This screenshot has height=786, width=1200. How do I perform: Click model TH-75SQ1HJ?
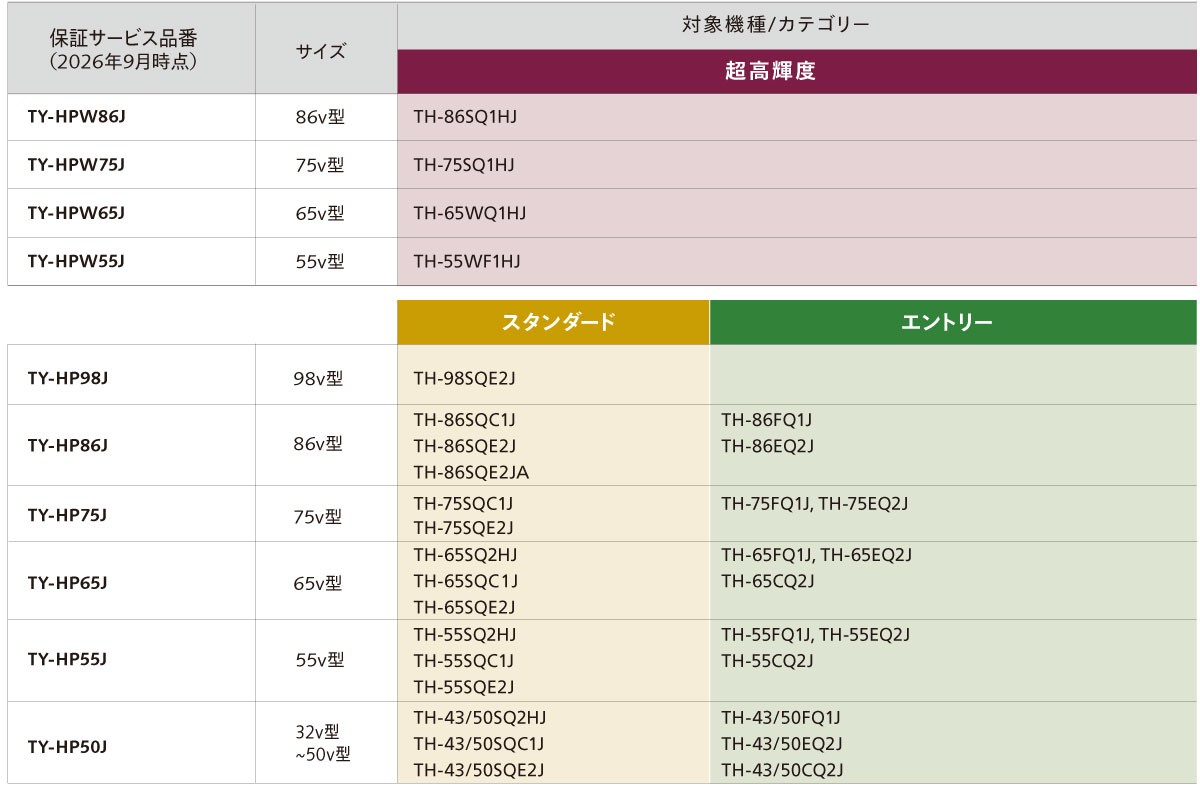pos(464,165)
